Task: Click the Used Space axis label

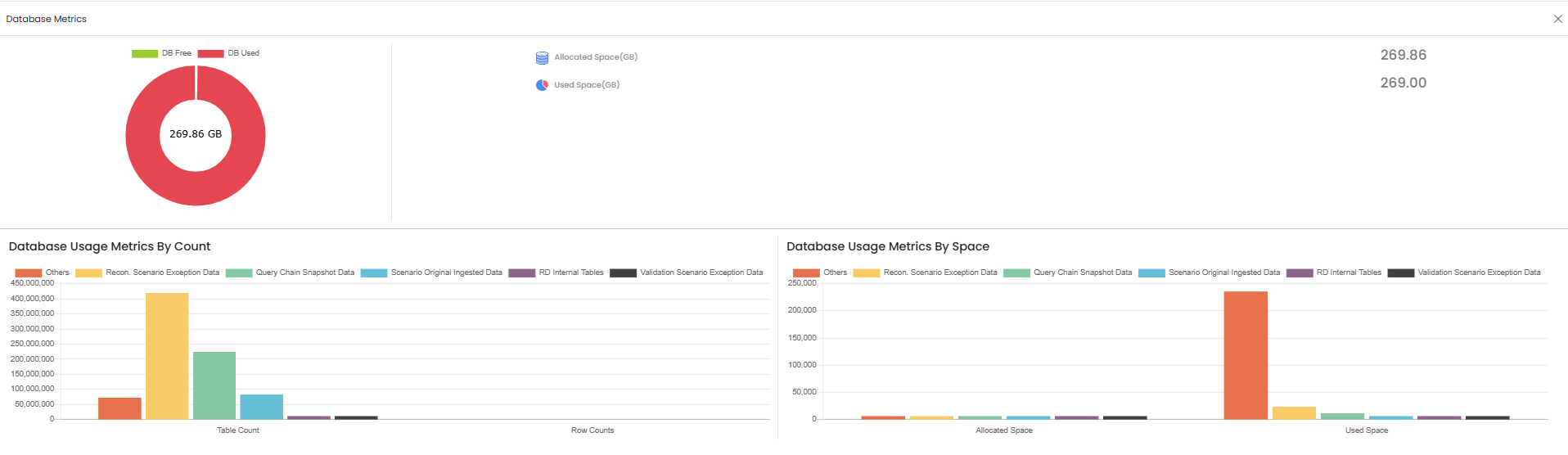Action: pos(1367,430)
